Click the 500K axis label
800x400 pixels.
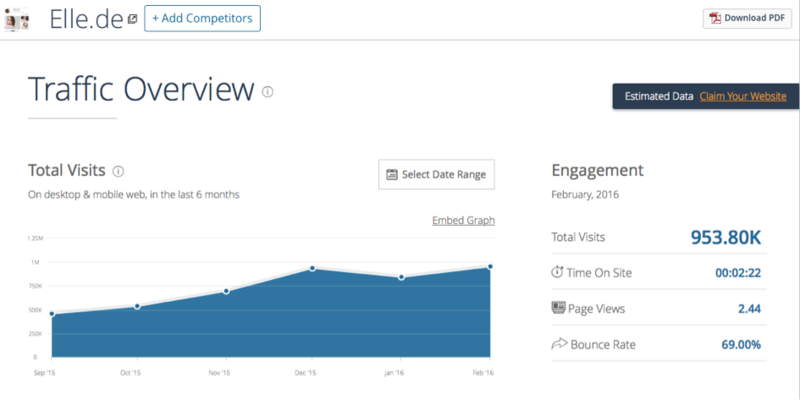pos(35,310)
